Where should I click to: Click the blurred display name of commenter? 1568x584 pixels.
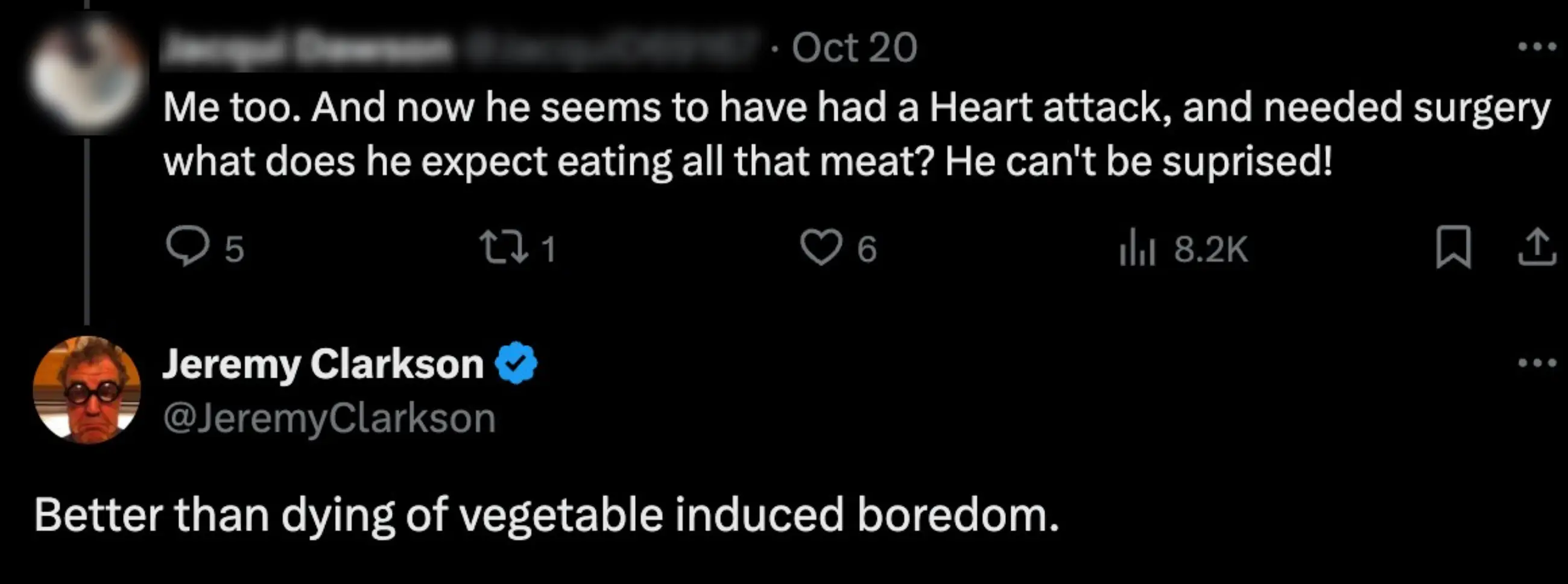point(308,48)
